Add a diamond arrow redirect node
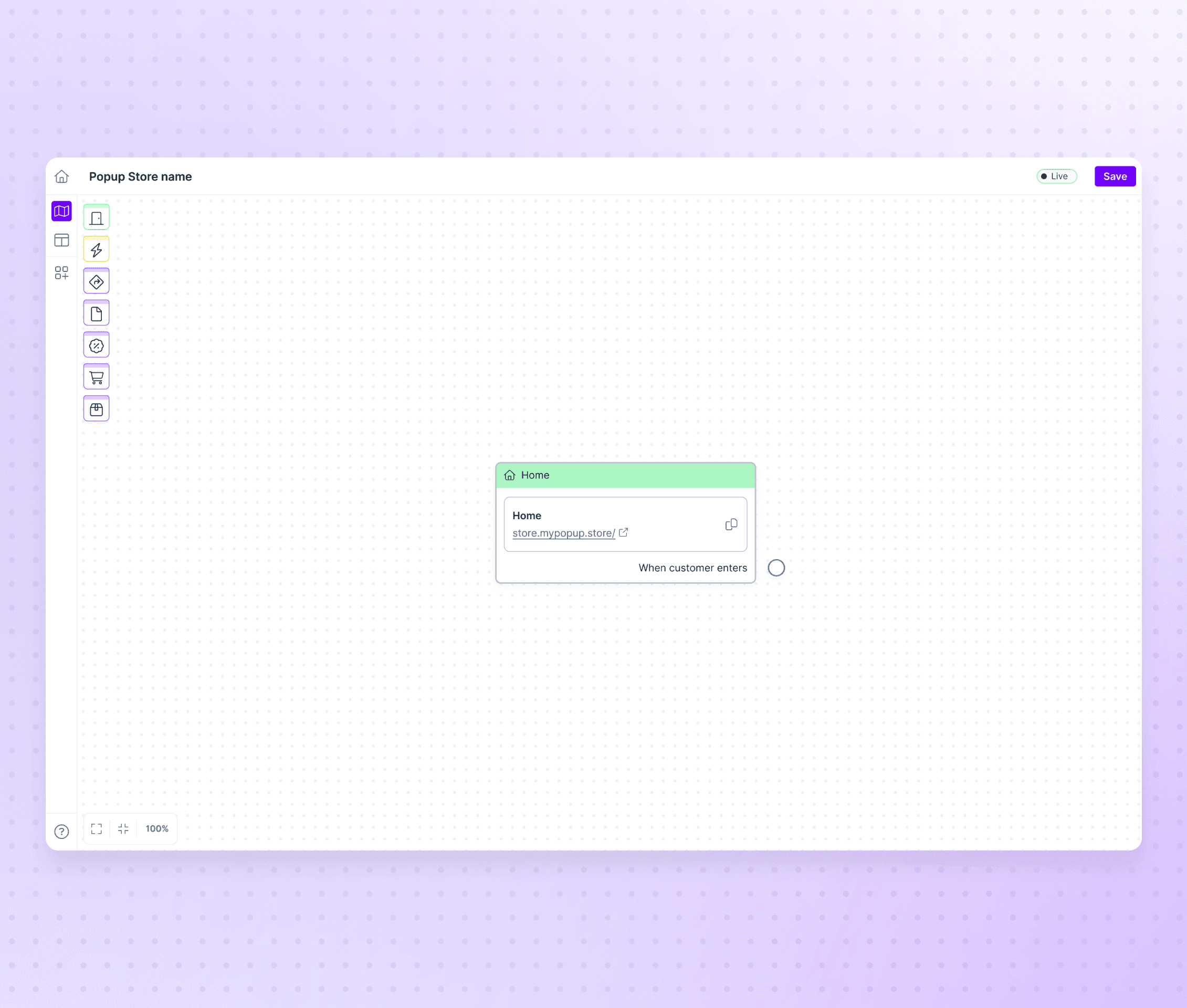Image resolution: width=1187 pixels, height=1008 pixels. click(x=97, y=282)
